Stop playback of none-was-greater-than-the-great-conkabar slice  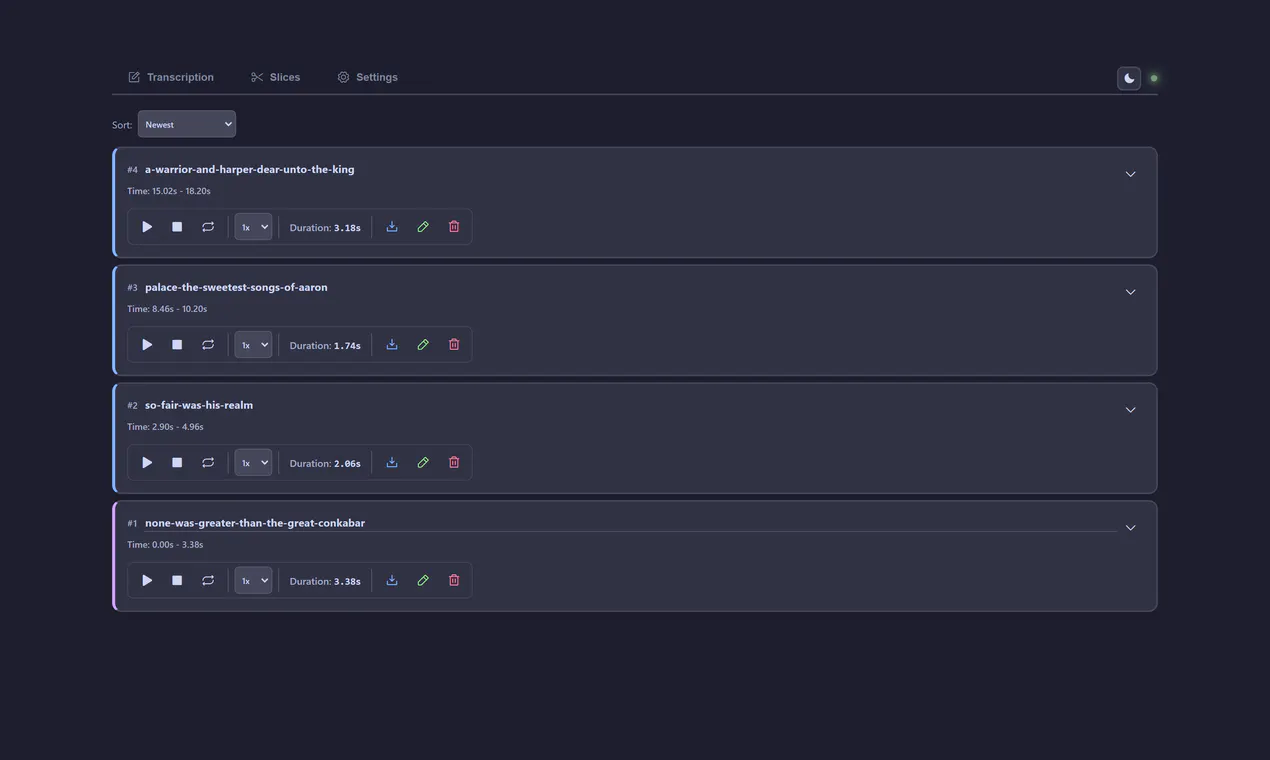pos(177,581)
